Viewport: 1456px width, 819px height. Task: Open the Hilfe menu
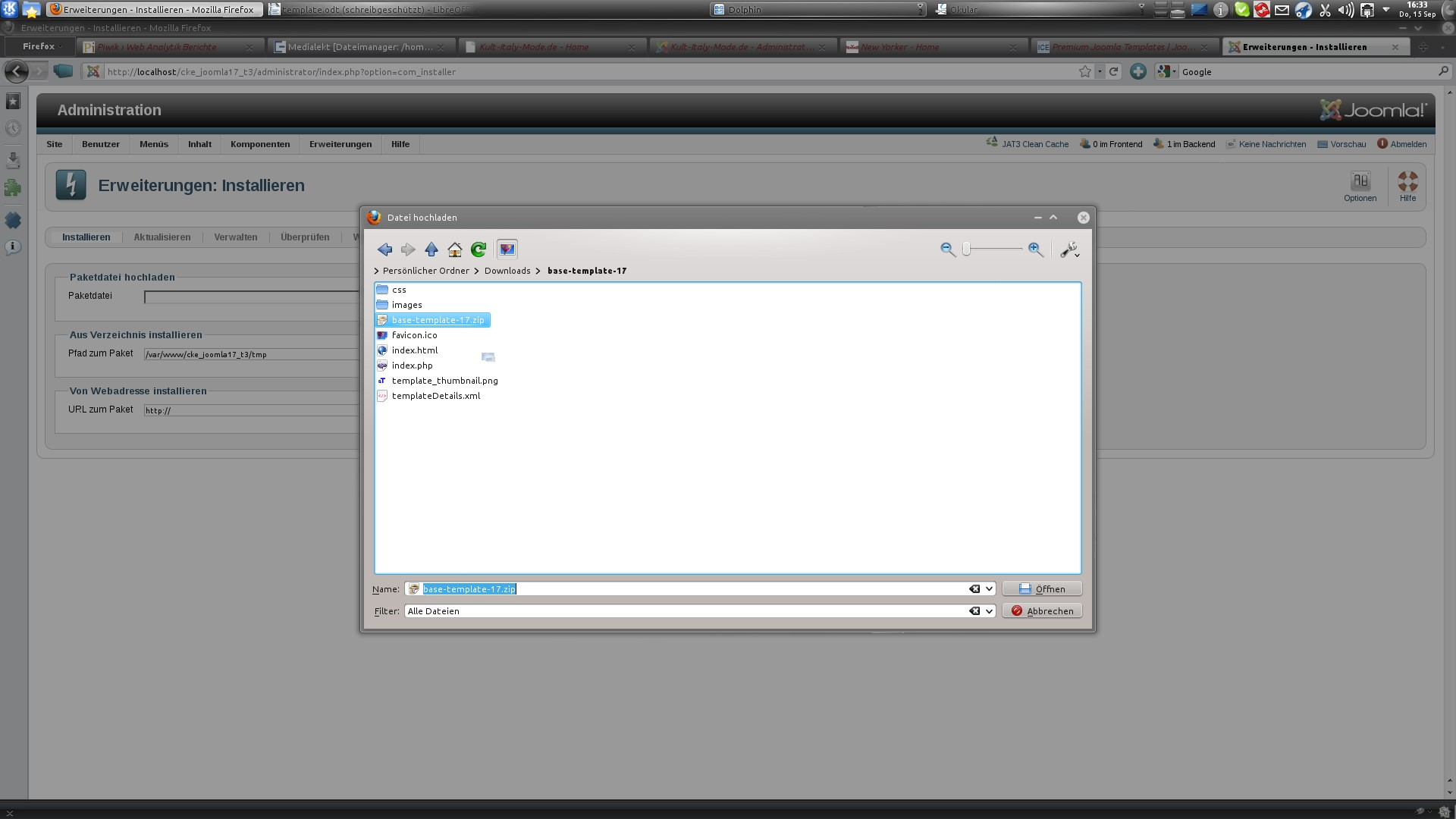(x=400, y=144)
